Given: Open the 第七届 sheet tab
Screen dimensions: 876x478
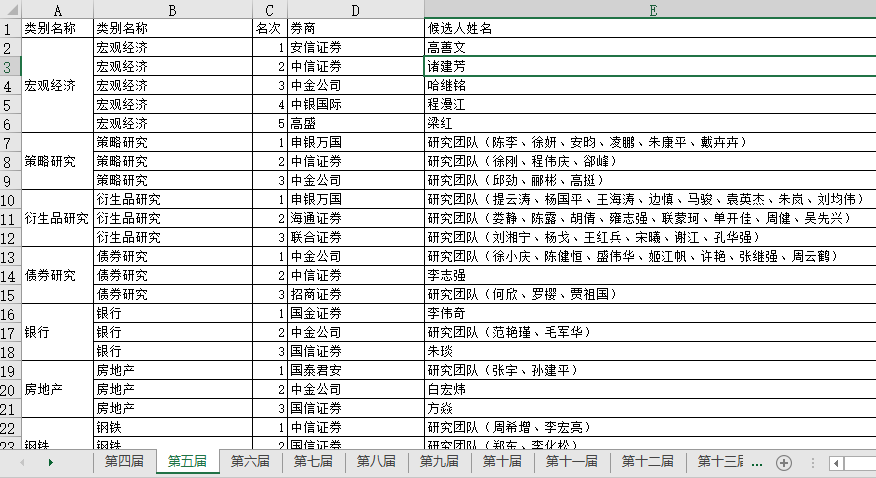Looking at the screenshot, I should (313, 461).
